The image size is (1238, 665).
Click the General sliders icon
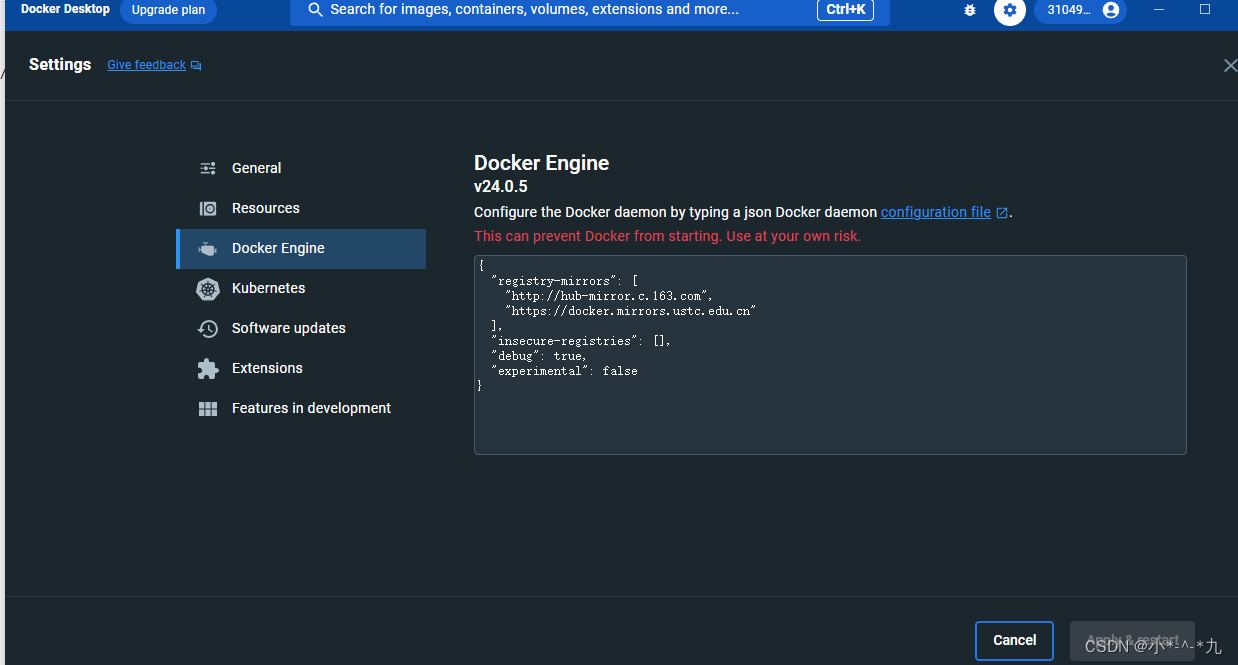[208, 168]
